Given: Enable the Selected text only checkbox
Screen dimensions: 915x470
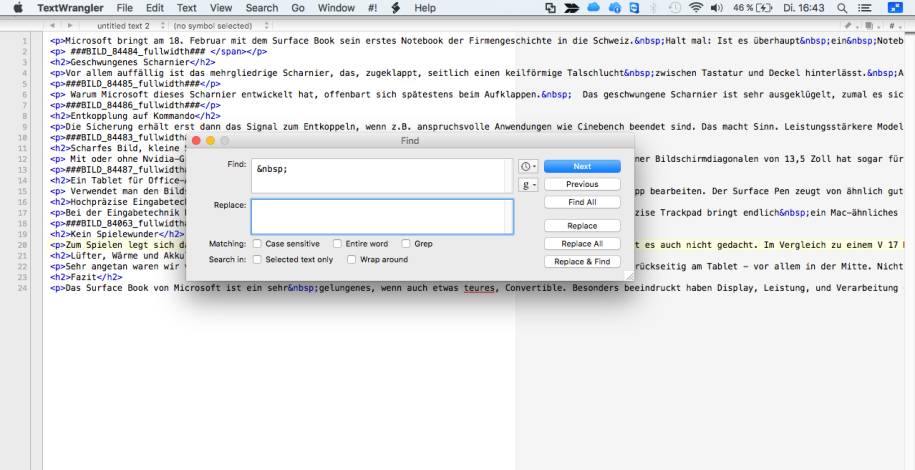Looking at the screenshot, I should coord(257,259).
